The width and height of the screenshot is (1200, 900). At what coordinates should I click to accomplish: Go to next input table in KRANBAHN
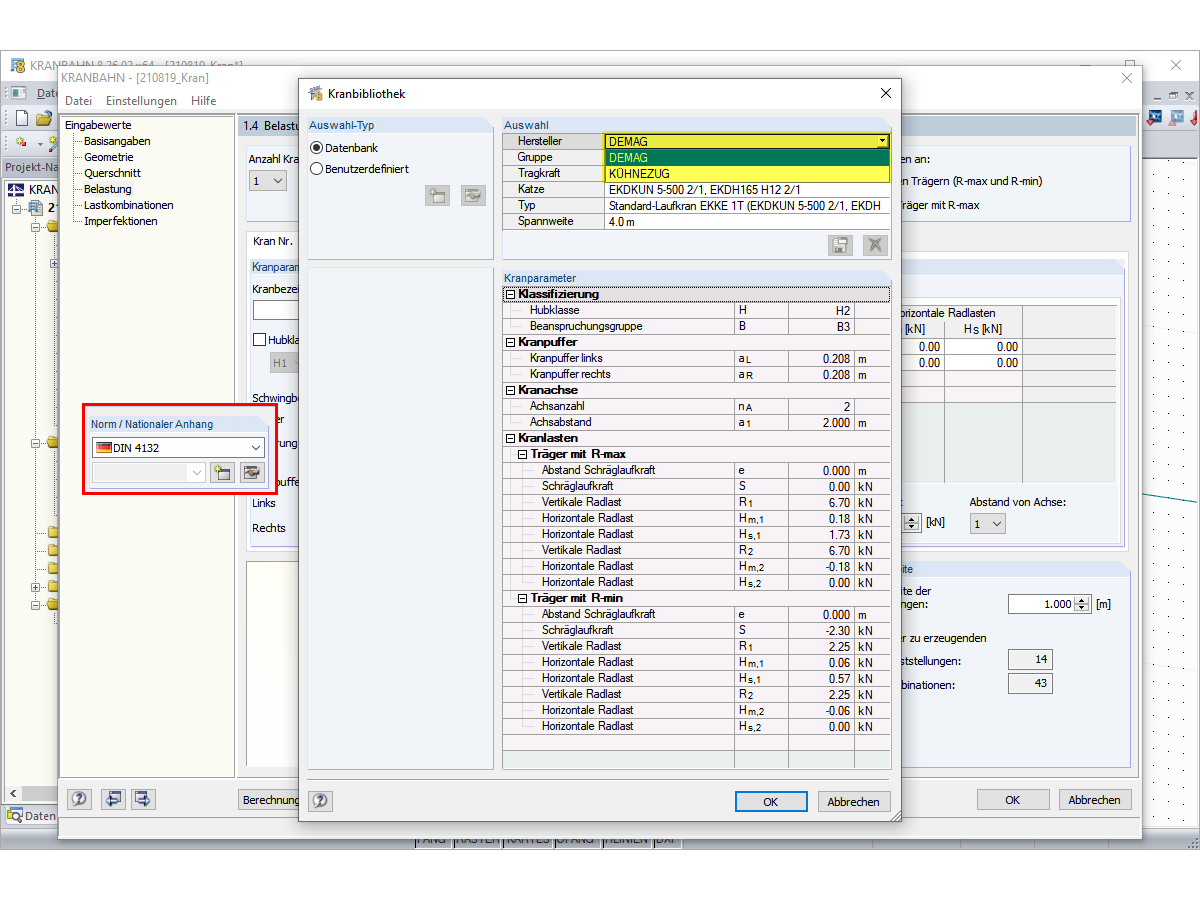click(x=143, y=799)
